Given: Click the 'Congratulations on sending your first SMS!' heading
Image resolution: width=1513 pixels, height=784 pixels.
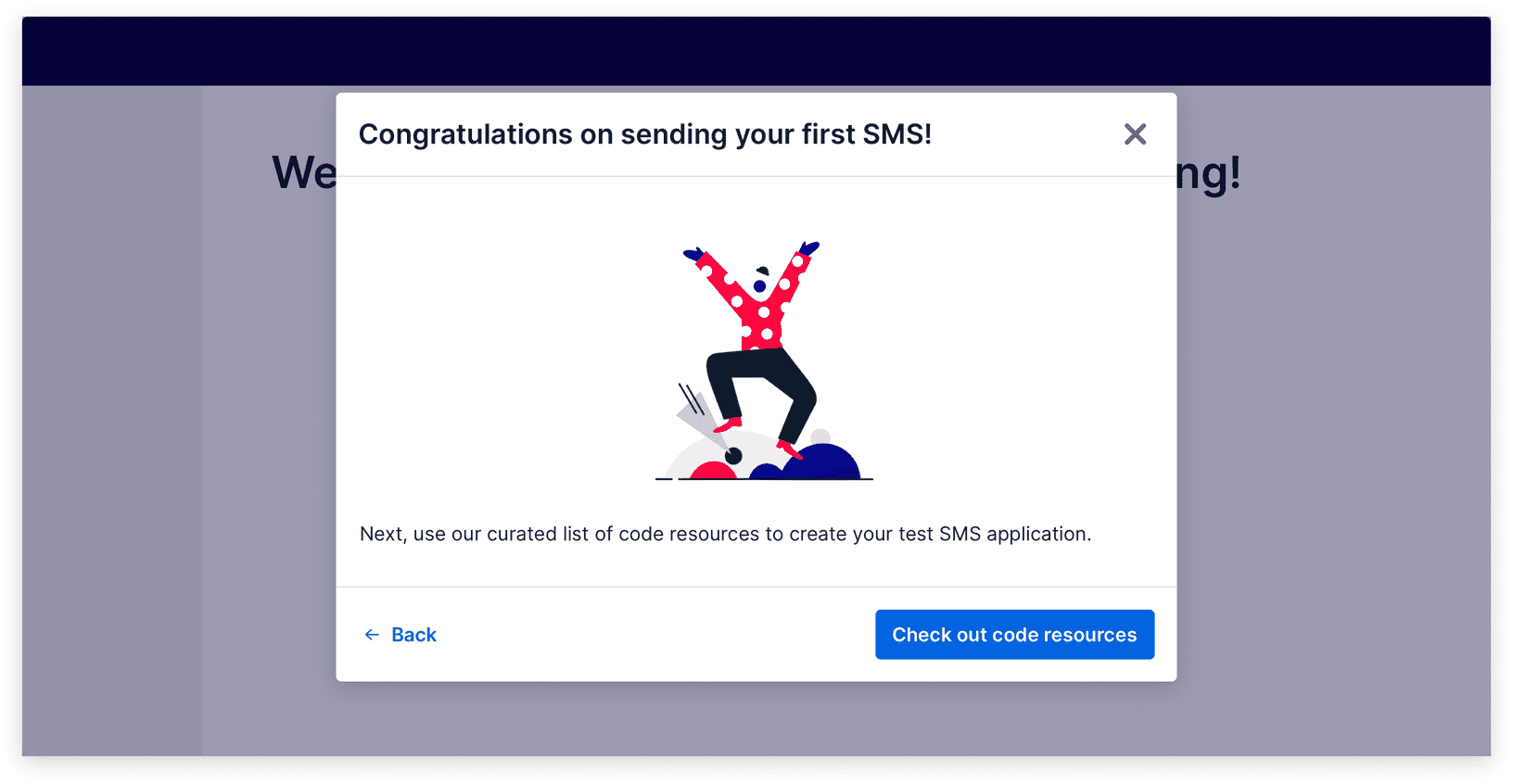Looking at the screenshot, I should point(646,134).
